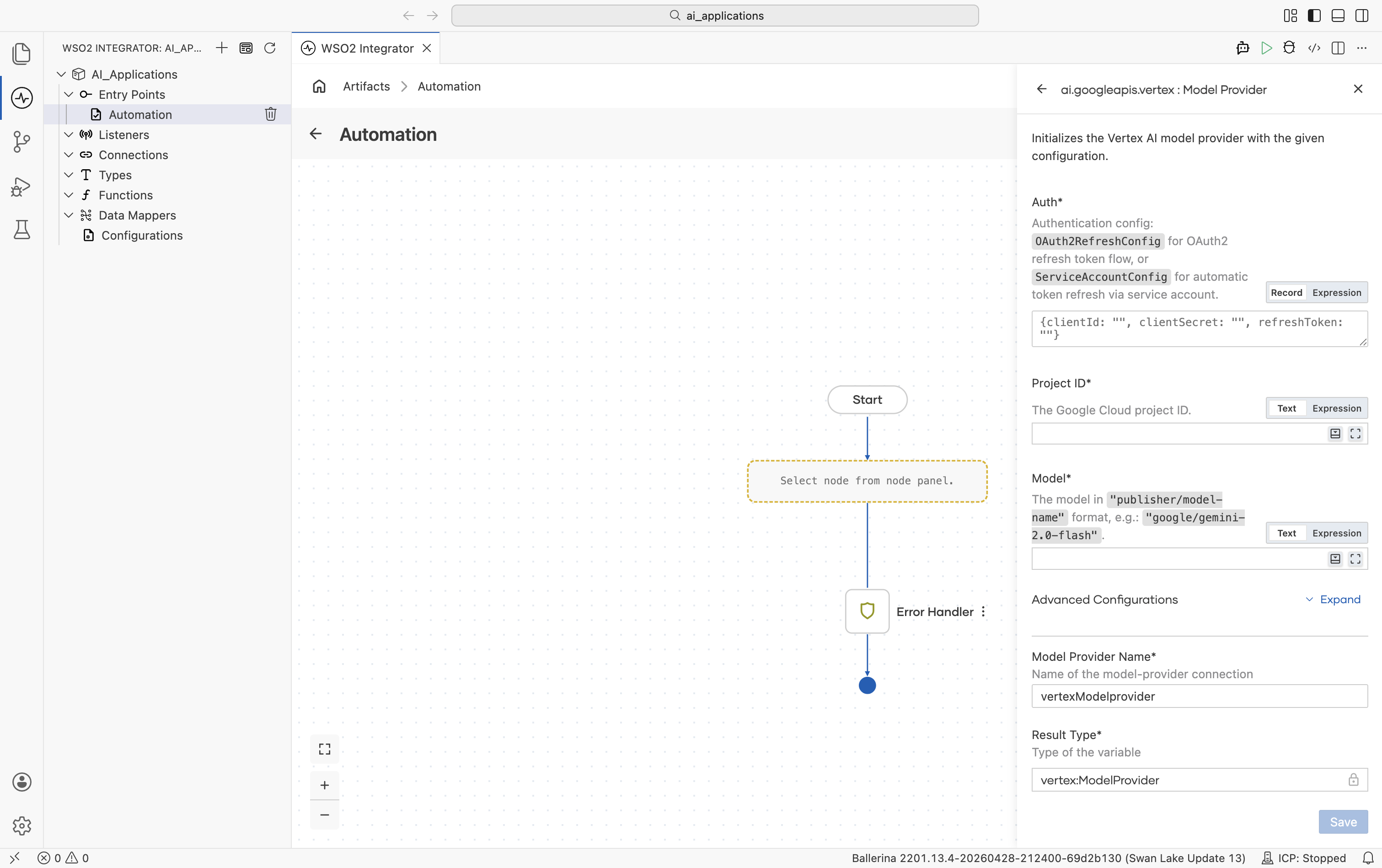Switch Auth field to Expression mode
The image size is (1382, 868).
coord(1337,292)
